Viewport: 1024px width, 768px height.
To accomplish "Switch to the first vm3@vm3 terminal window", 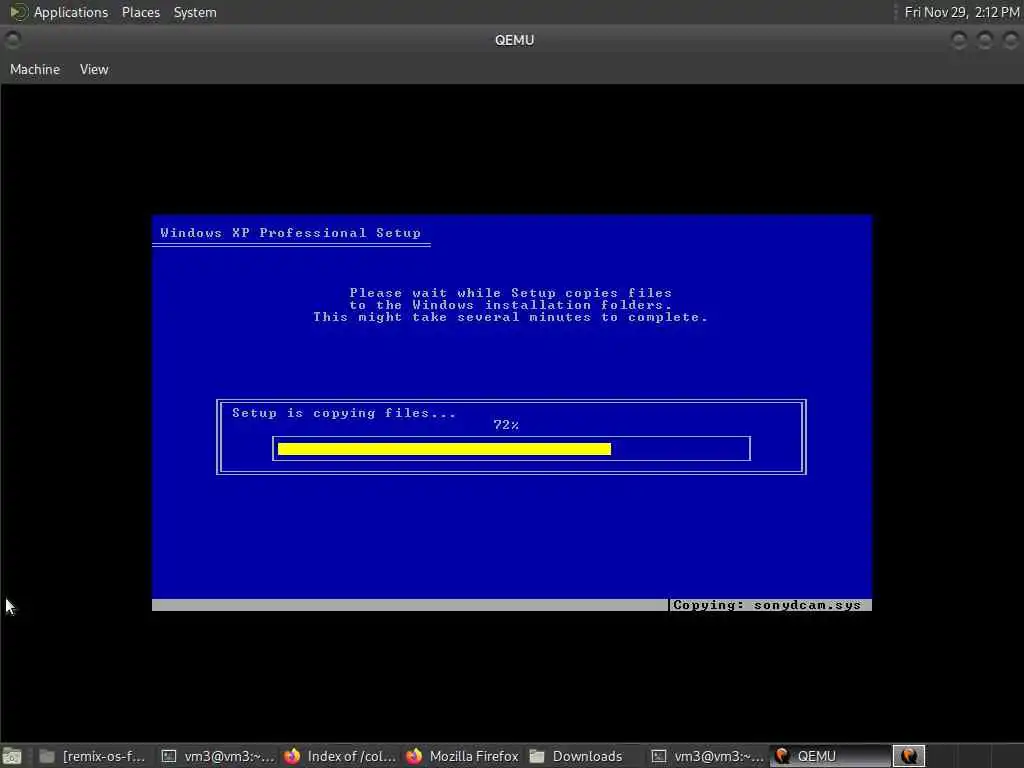I will pyautogui.click(x=218, y=756).
